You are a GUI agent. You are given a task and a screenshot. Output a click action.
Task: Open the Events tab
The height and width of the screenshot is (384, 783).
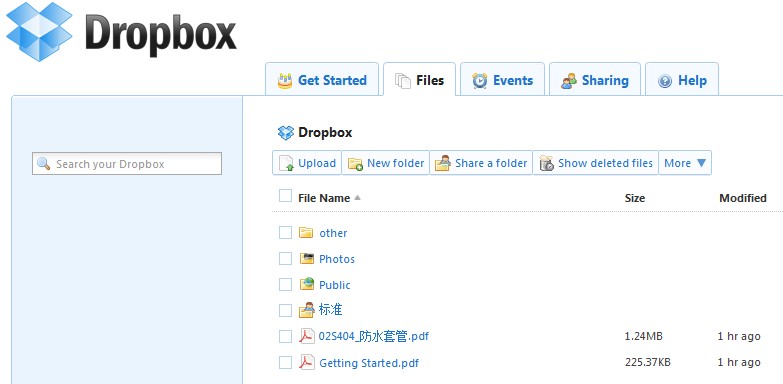502,80
